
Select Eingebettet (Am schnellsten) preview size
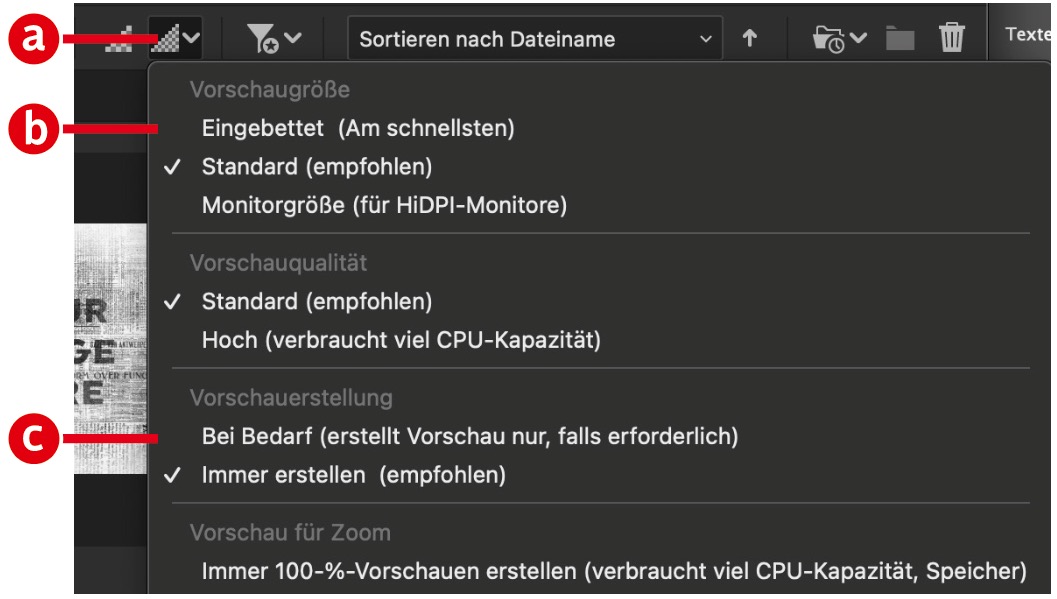click(x=357, y=128)
